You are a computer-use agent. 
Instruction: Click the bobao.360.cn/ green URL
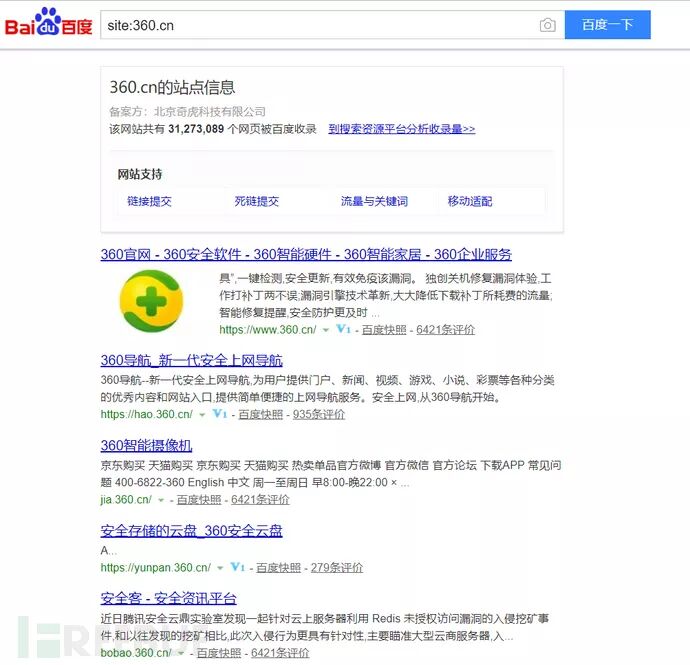pos(136,653)
